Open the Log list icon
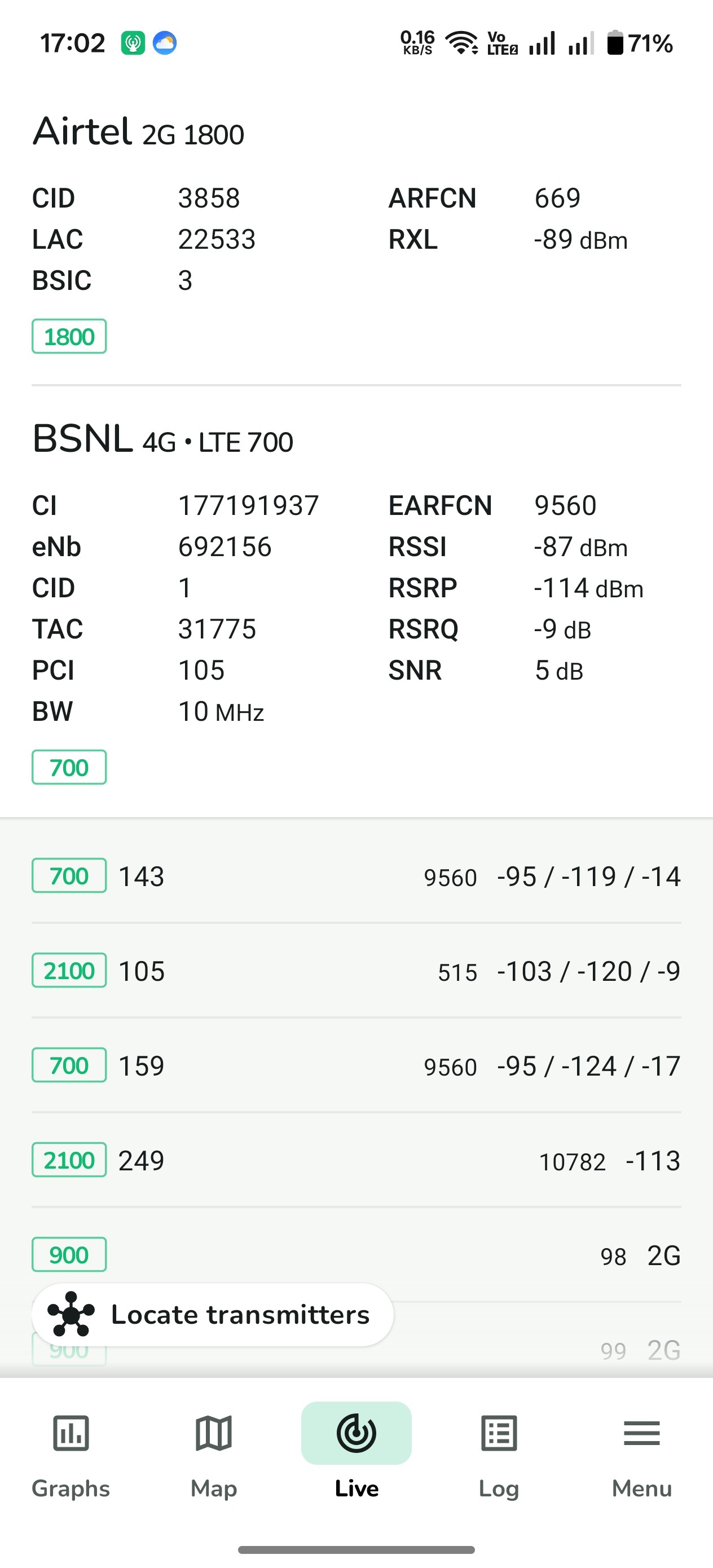 pos(499,1433)
